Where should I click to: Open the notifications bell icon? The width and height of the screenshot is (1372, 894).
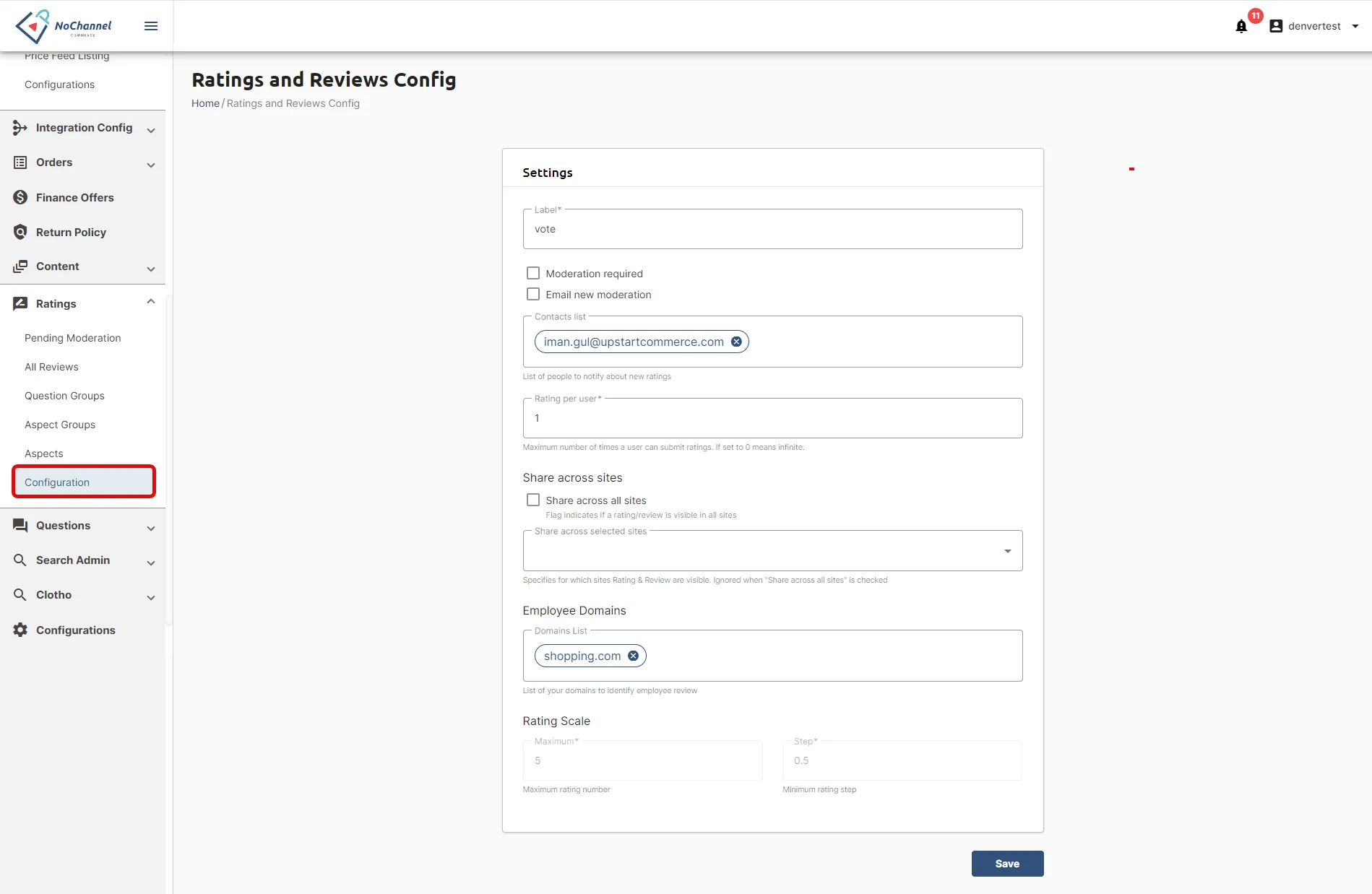coord(1241,27)
